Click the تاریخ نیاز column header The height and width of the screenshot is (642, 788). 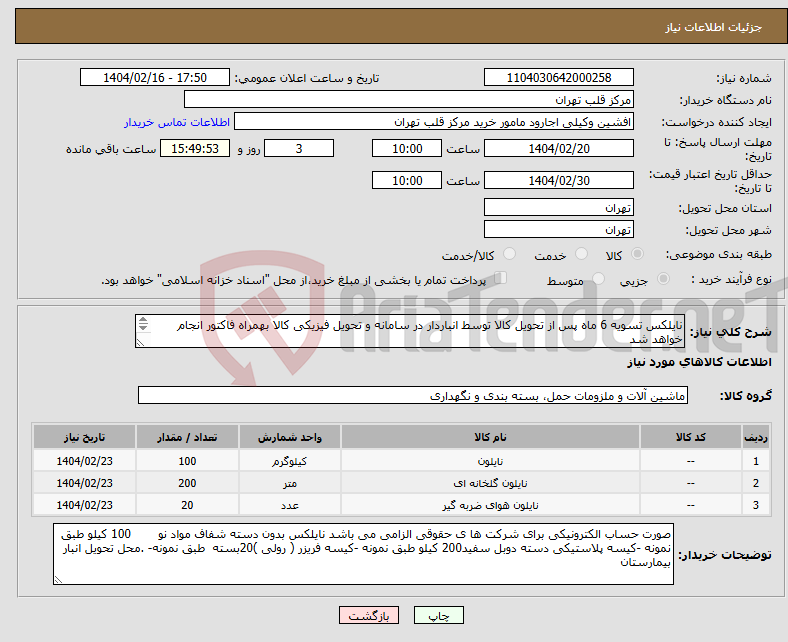pos(84,437)
